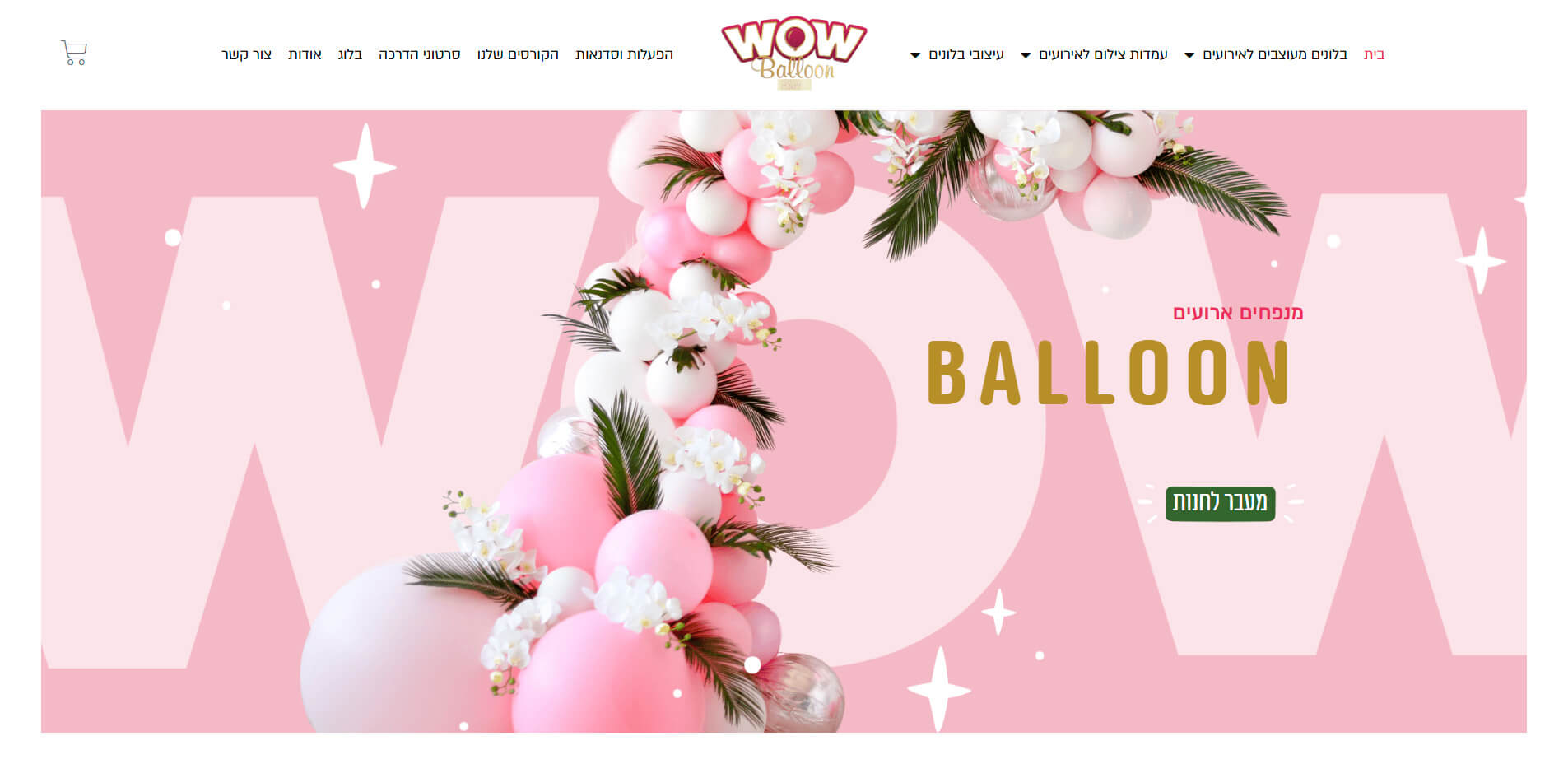Open the shopping cart icon
The height and width of the screenshot is (778, 1568).
pos(74,54)
